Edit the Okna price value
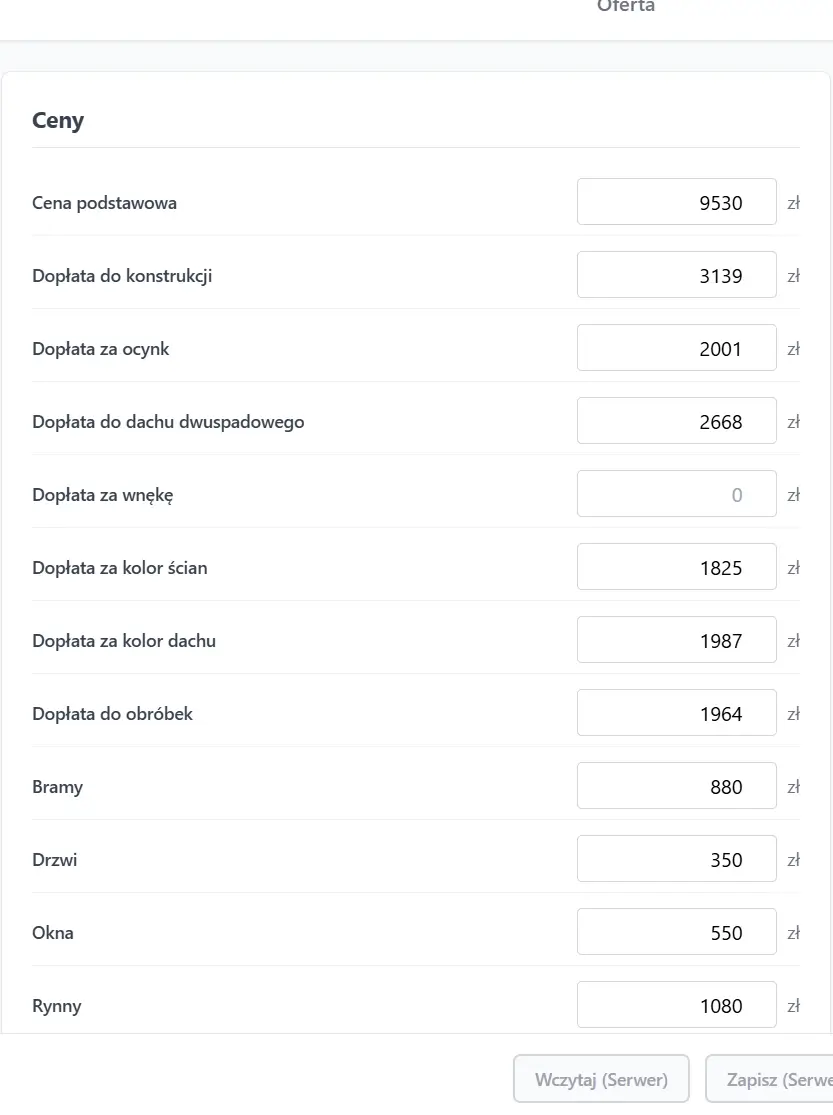Screen dimensions: 833x1115 [x=677, y=932]
